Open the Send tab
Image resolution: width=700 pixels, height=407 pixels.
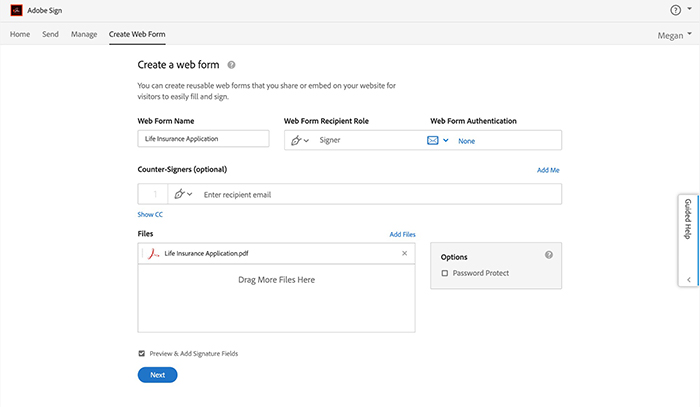50,34
